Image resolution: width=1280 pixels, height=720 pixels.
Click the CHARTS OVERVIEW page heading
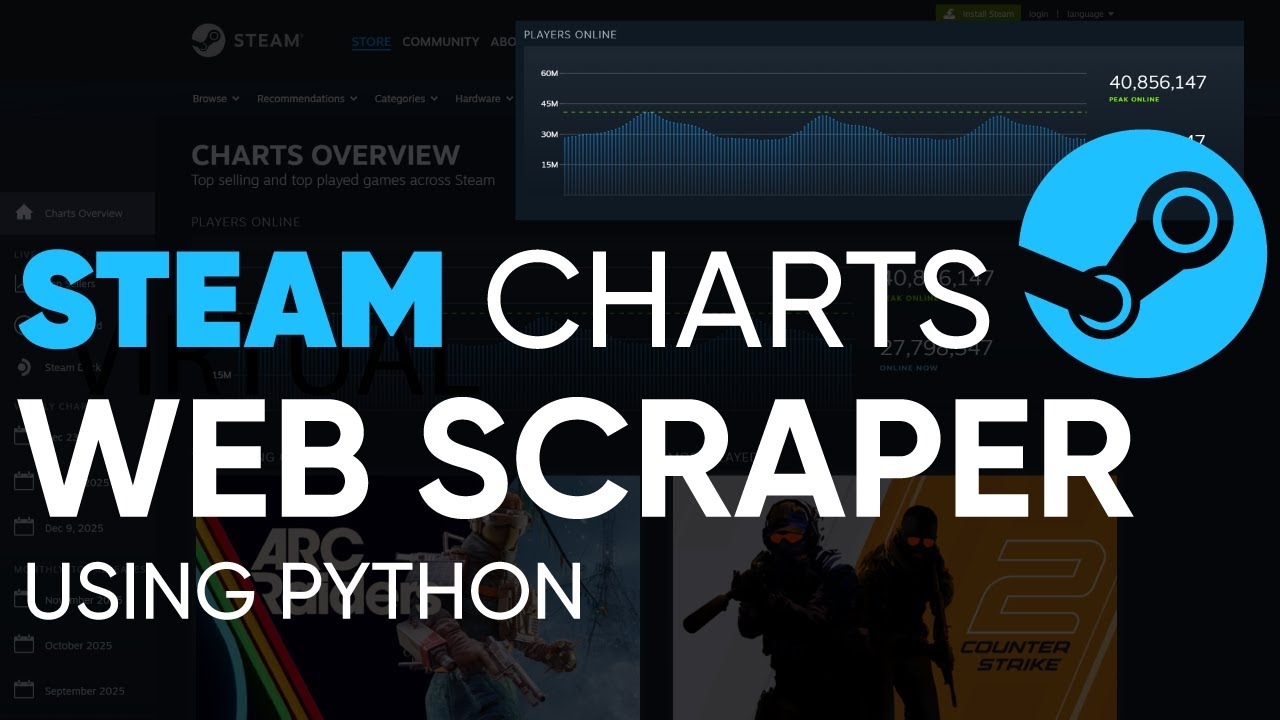[x=326, y=155]
